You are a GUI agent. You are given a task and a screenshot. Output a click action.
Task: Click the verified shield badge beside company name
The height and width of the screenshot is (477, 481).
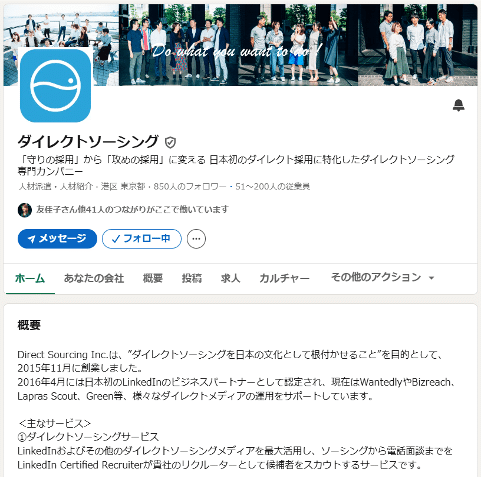coord(170,142)
